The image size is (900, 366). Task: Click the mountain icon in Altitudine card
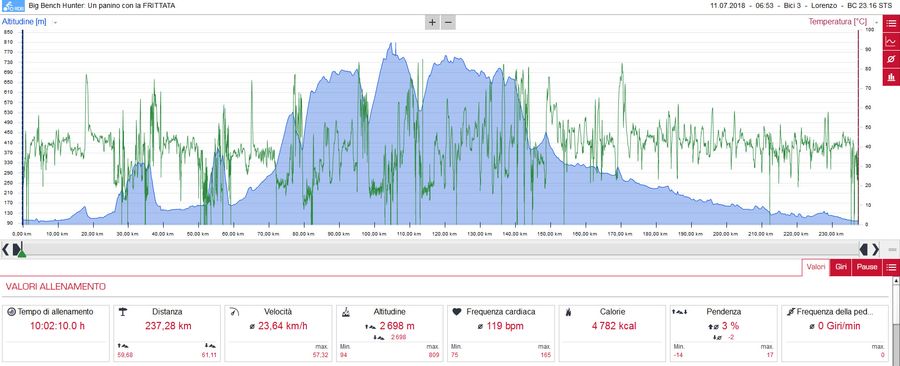pyautogui.click(x=346, y=313)
